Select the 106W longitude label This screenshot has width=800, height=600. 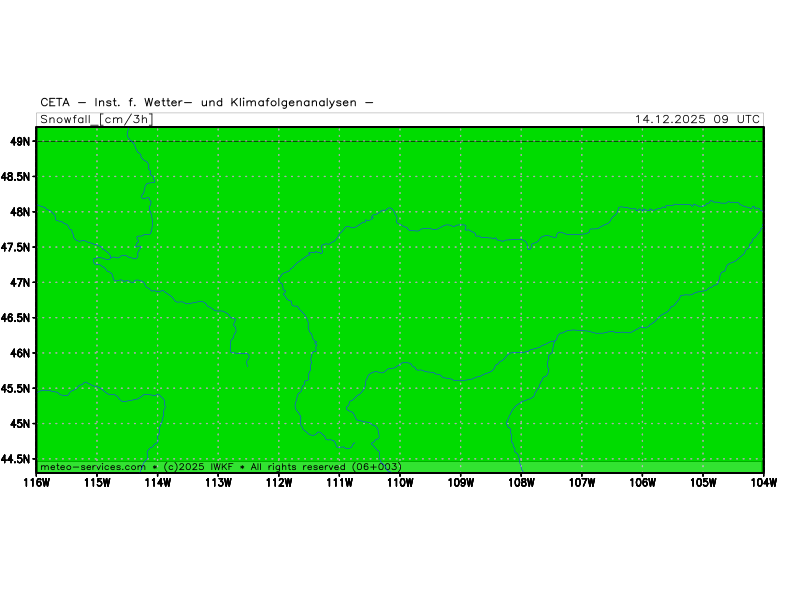click(x=642, y=483)
